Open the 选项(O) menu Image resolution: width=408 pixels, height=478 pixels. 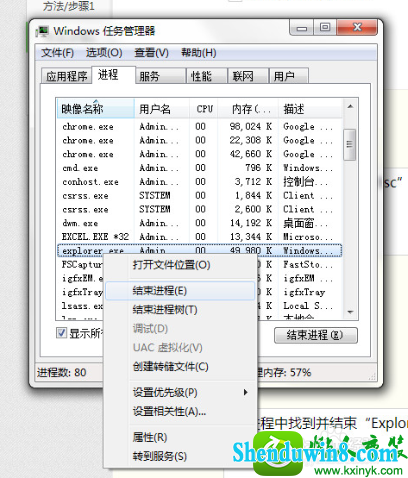tap(104, 53)
